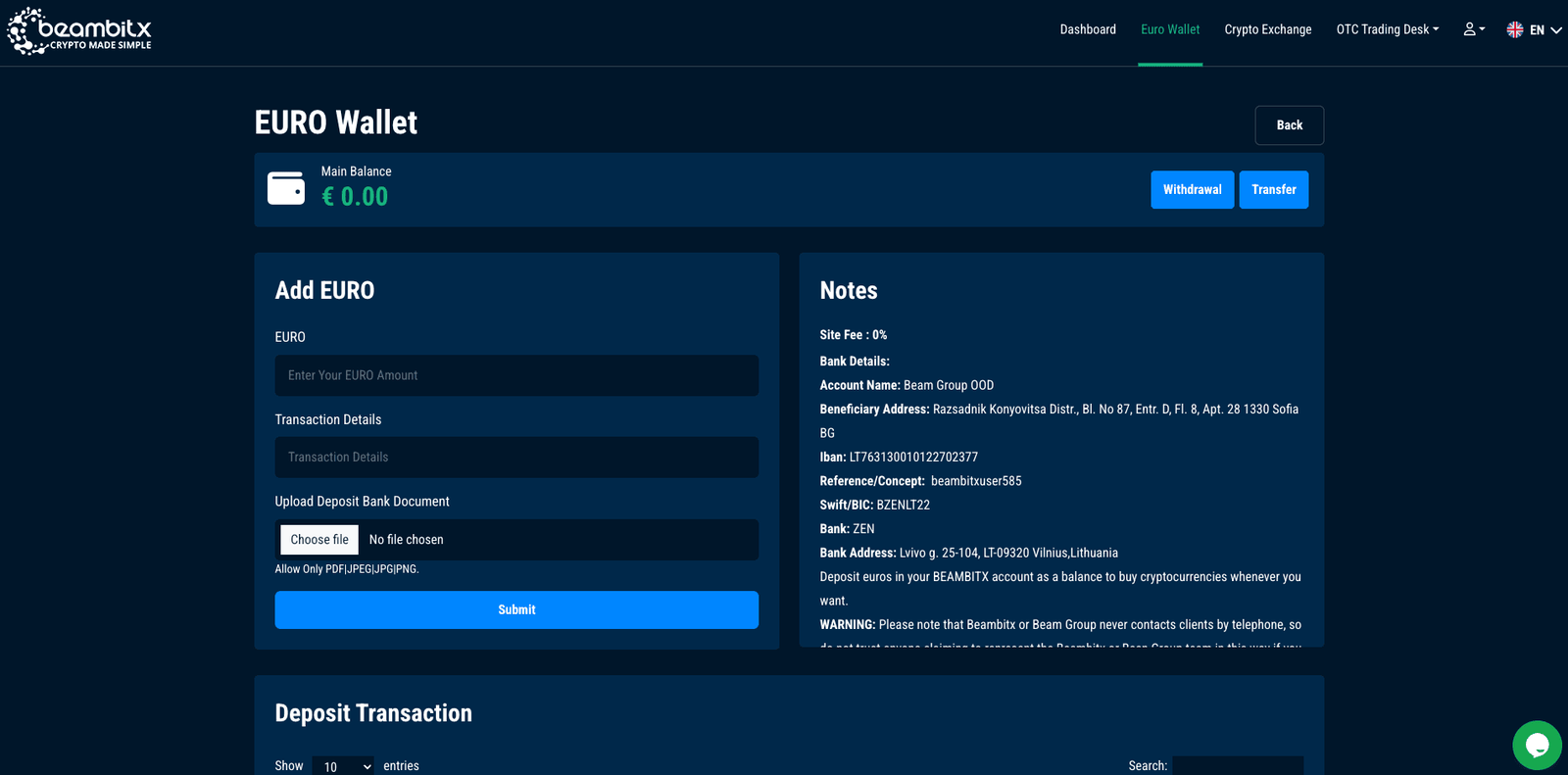Click the Back button
1568x775 pixels.
tap(1290, 125)
